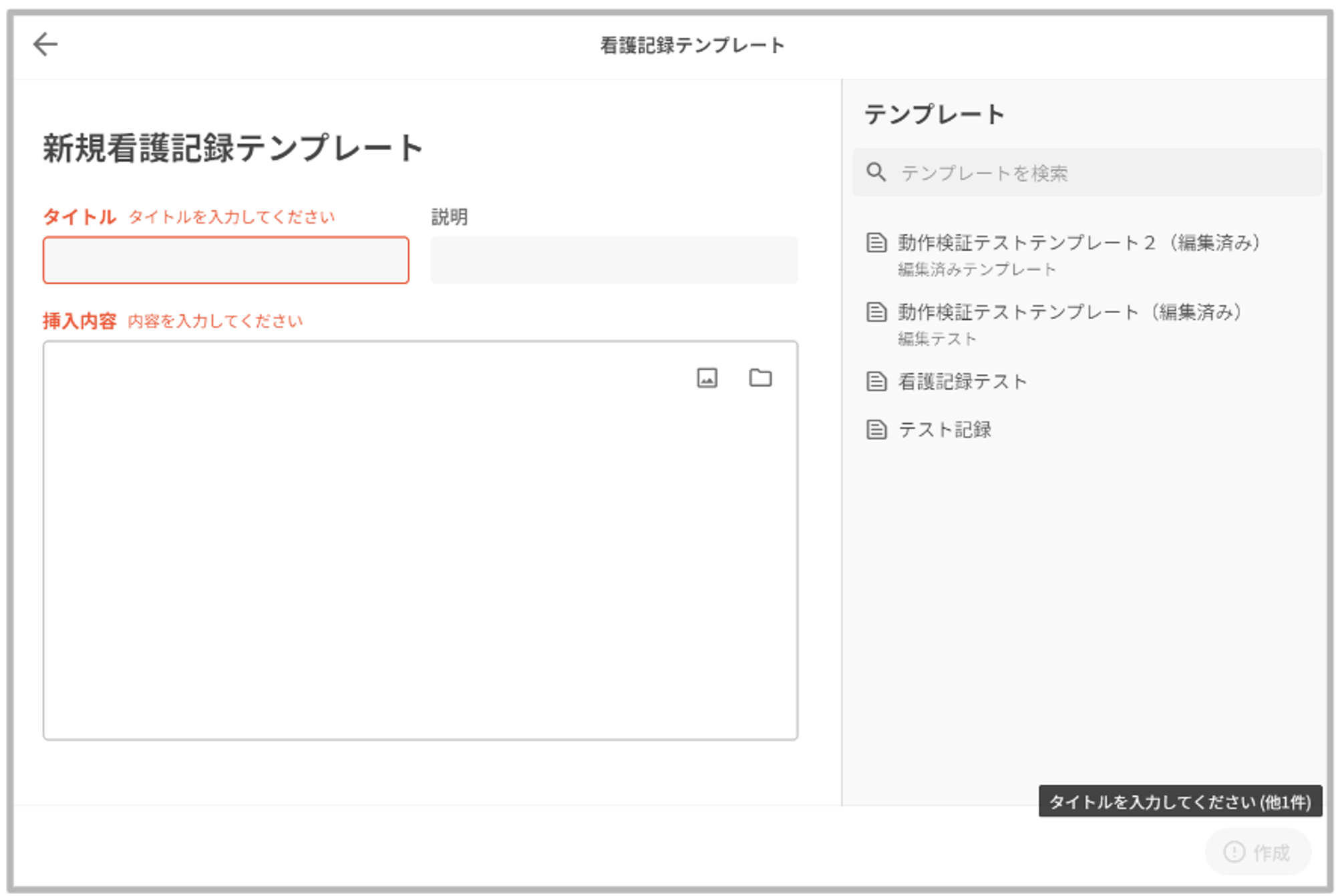Screen dimensions: 1336x896
Task: Open the 看護記録テスト template
Action: point(962,381)
